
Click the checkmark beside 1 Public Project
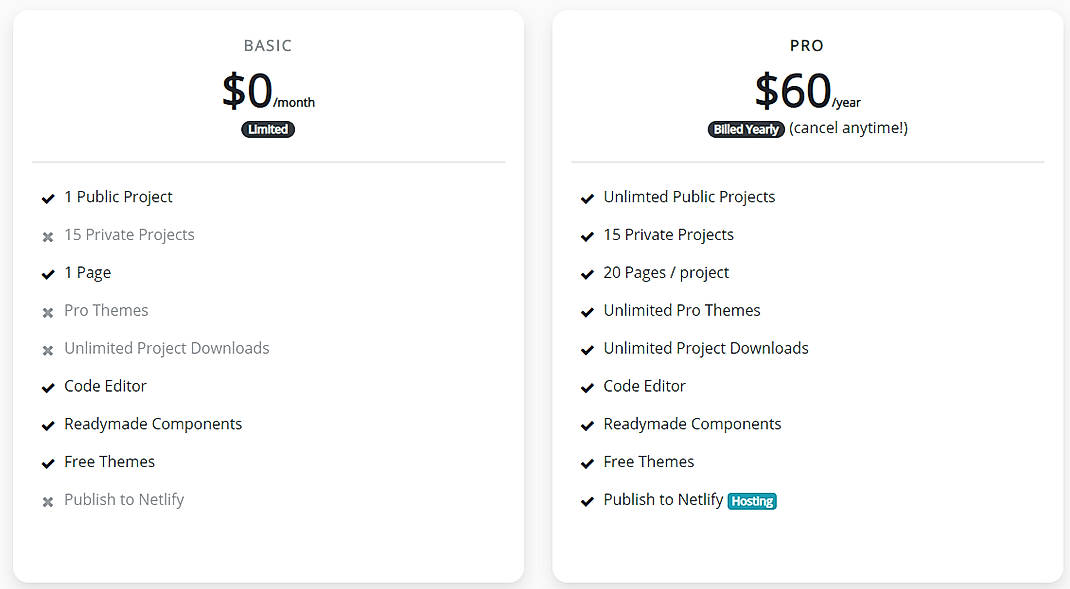point(48,198)
